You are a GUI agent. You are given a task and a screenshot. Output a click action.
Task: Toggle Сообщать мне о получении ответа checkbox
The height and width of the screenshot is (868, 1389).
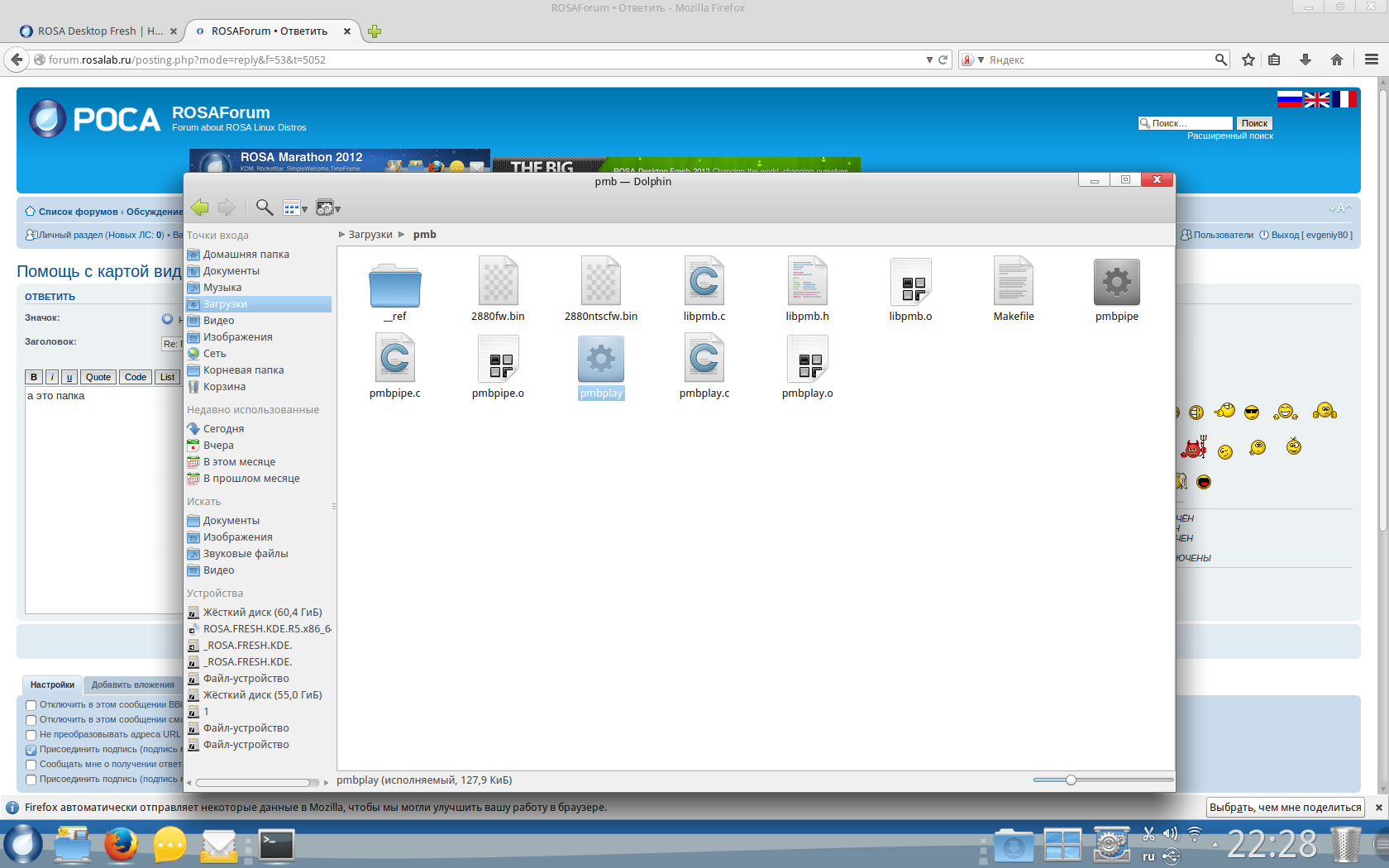tap(31, 765)
